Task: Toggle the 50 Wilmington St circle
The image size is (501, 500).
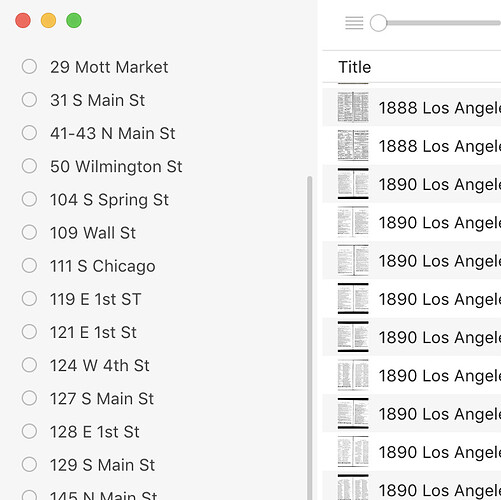Action: pos(29,166)
